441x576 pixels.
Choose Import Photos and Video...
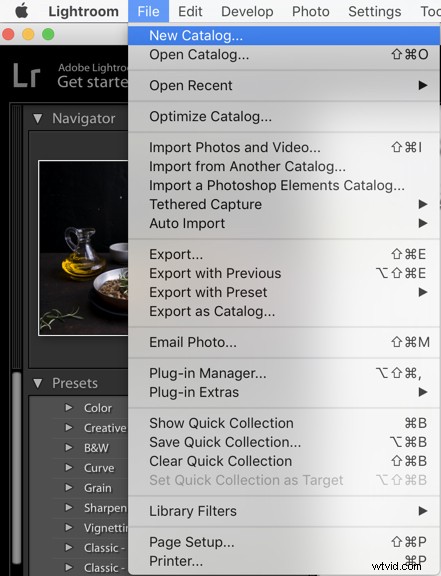pyautogui.click(x=284, y=147)
